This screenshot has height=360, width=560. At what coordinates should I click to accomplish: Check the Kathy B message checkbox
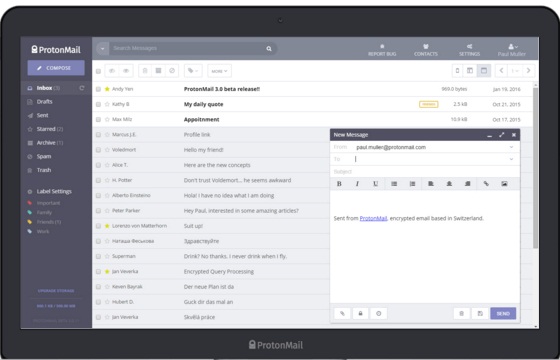(x=98, y=104)
